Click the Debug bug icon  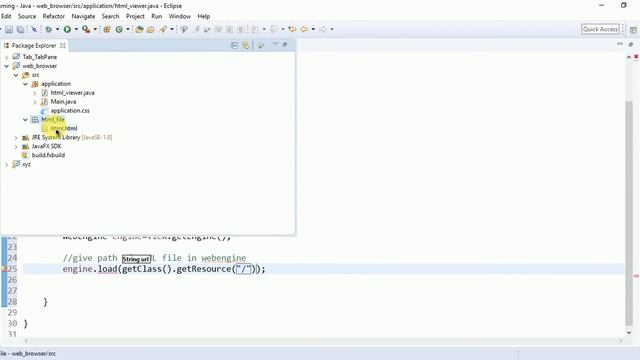tap(49, 29)
